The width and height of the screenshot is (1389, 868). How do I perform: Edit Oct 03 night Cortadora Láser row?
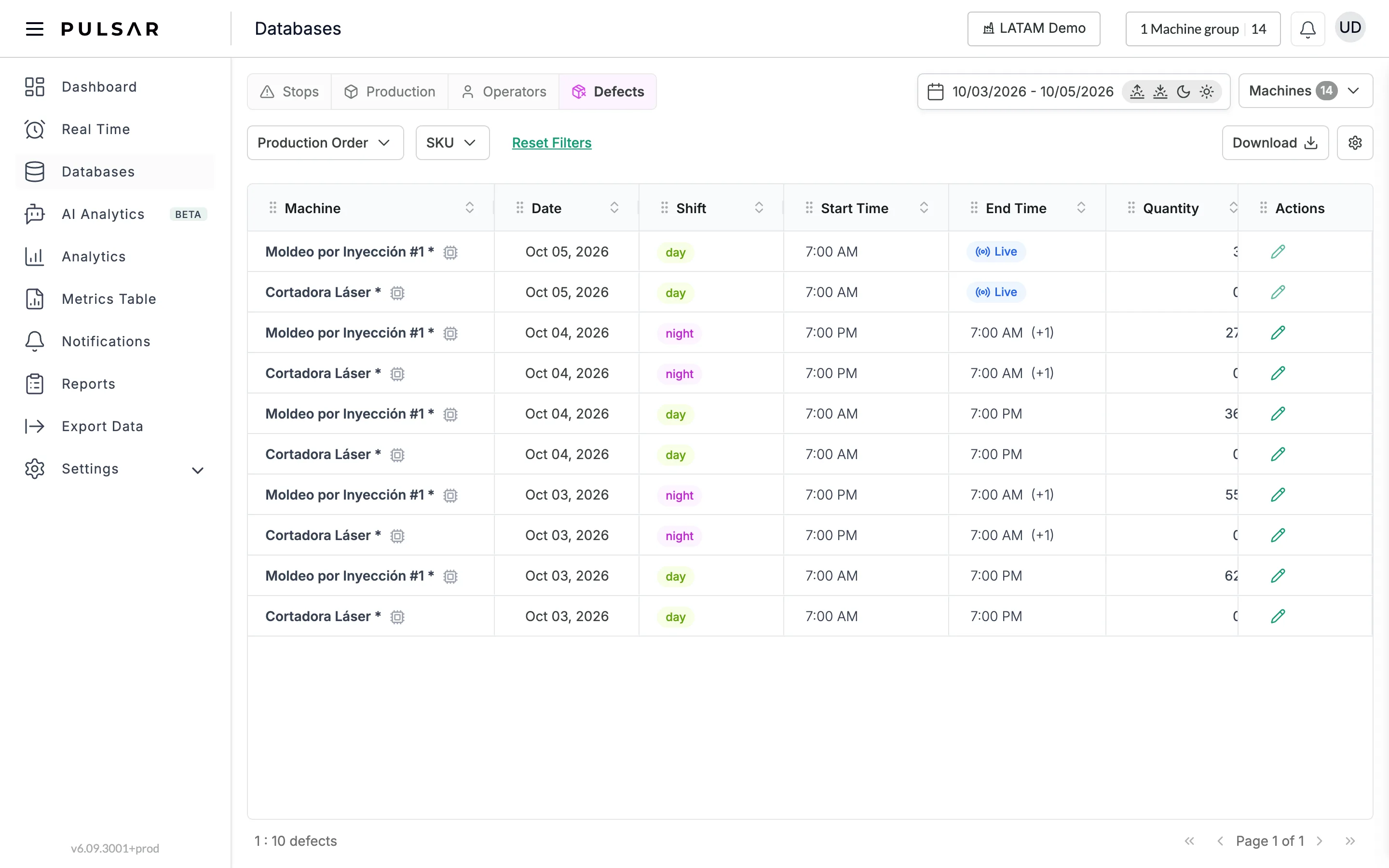coord(1278,535)
